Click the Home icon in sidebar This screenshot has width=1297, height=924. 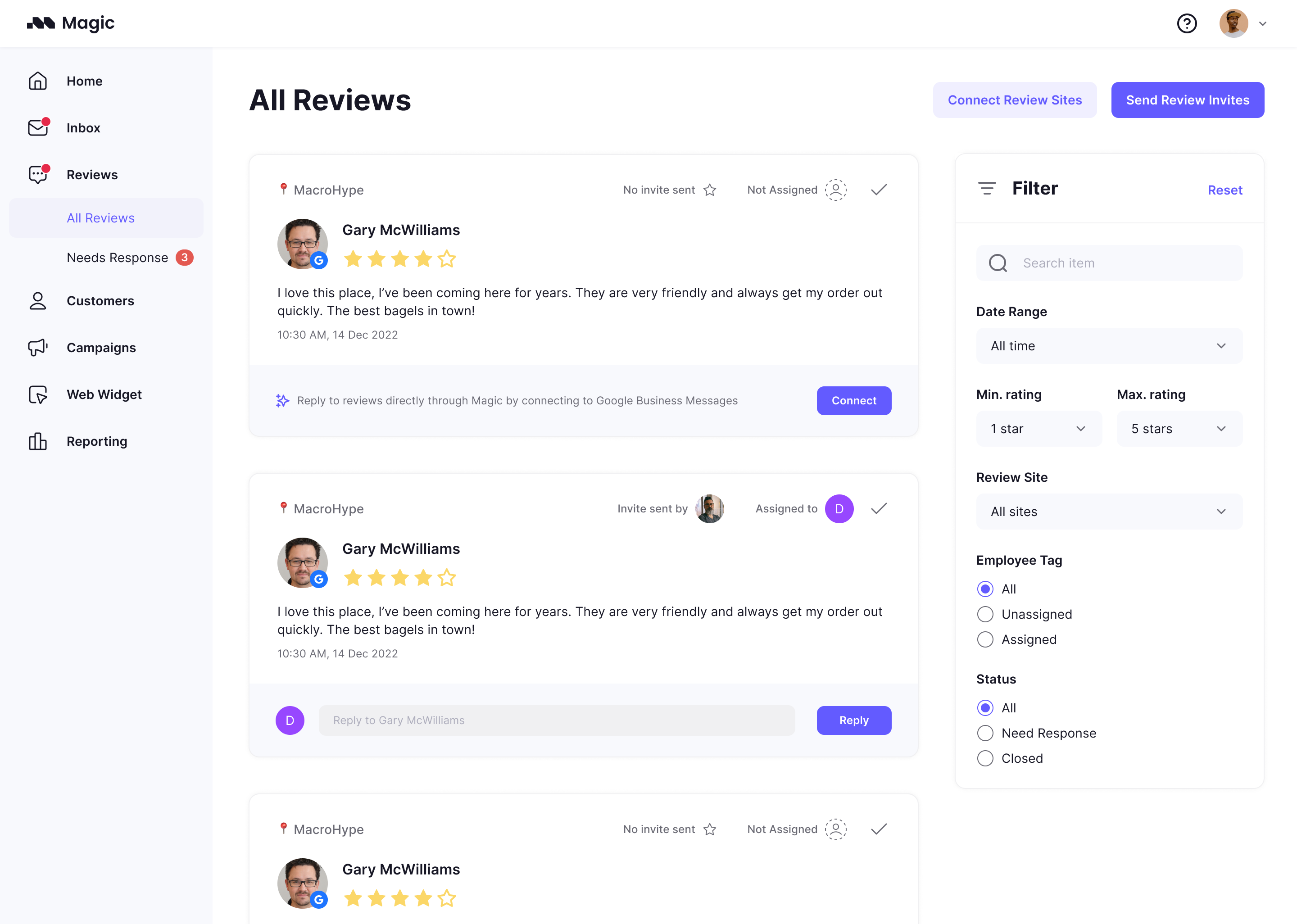37,81
